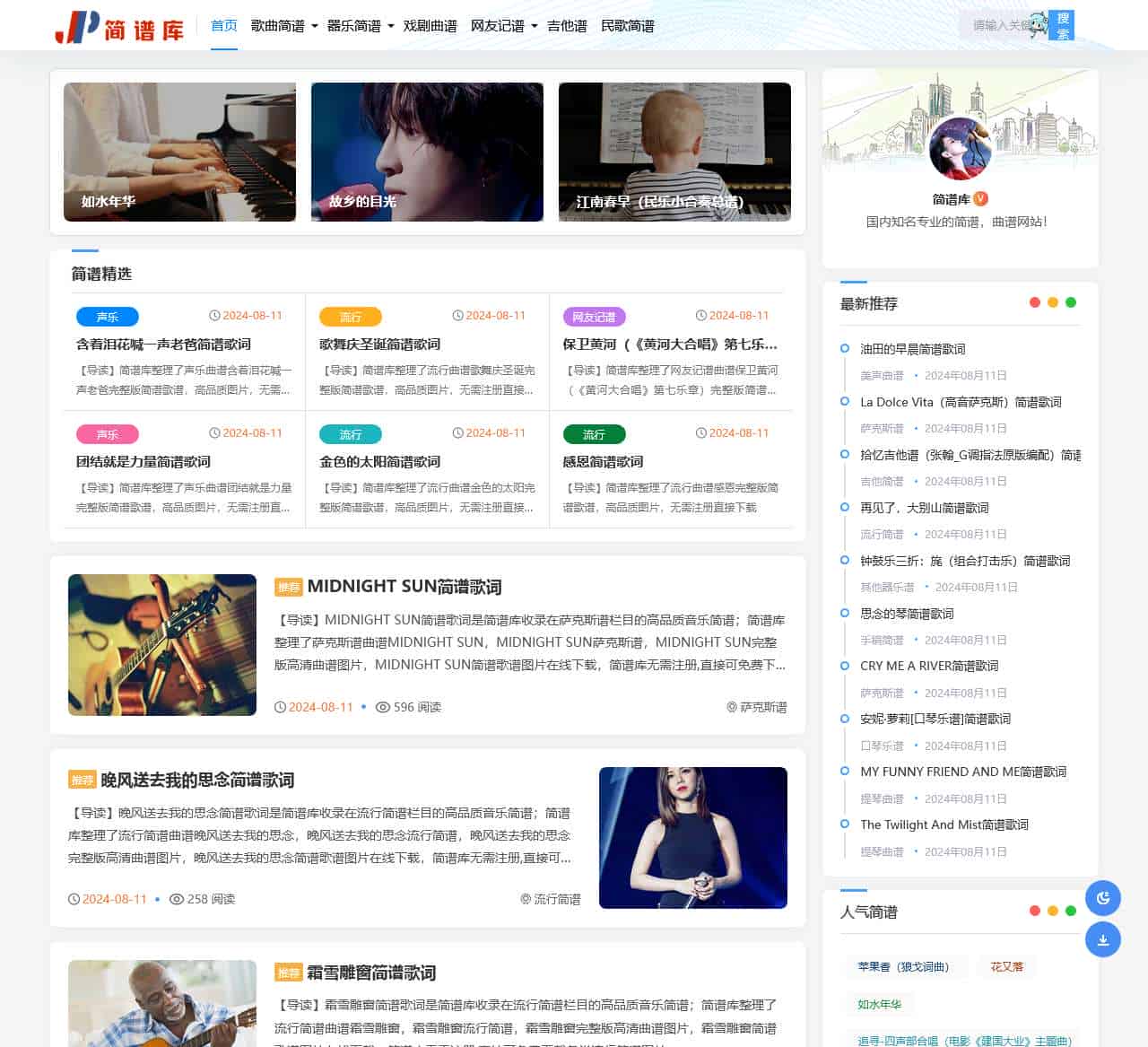Click the guitar thumbnail of MIDNIGHT SUN
Image resolution: width=1148 pixels, height=1047 pixels.
coord(162,644)
